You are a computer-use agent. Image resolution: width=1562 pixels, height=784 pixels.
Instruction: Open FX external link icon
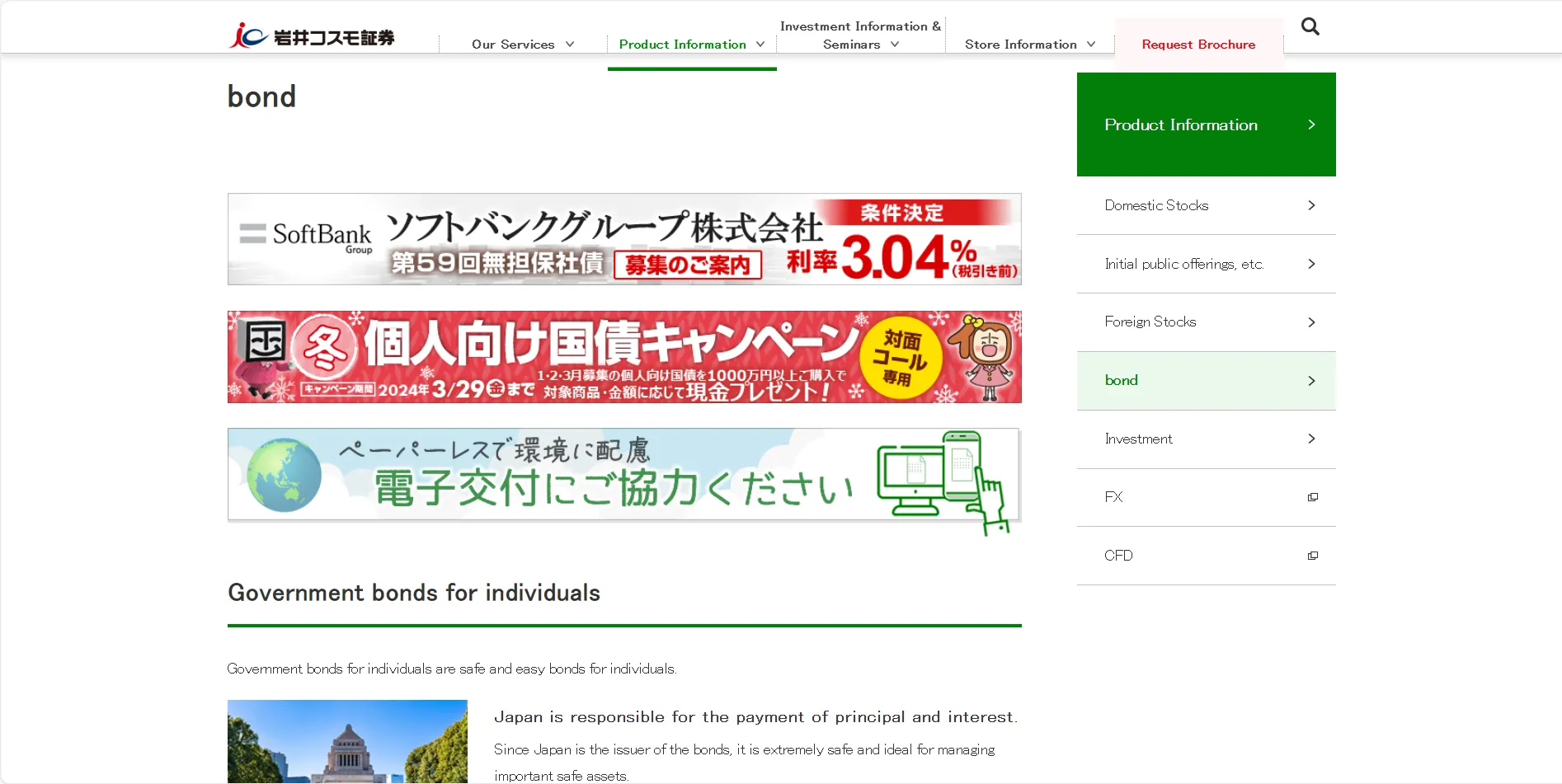[x=1312, y=497]
